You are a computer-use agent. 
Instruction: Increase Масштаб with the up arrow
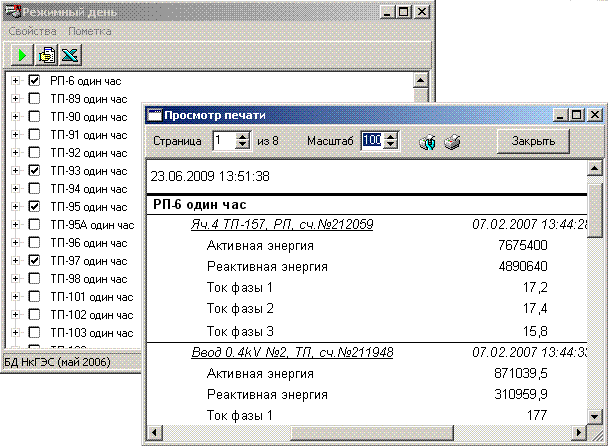tap(391, 136)
